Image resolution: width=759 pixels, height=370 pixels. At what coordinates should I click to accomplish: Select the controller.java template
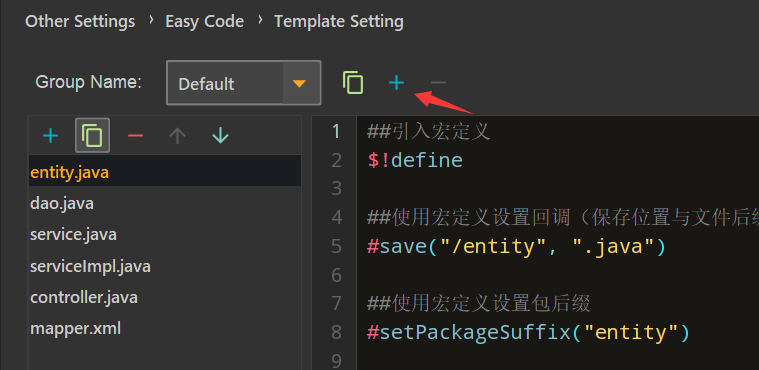coord(165,297)
